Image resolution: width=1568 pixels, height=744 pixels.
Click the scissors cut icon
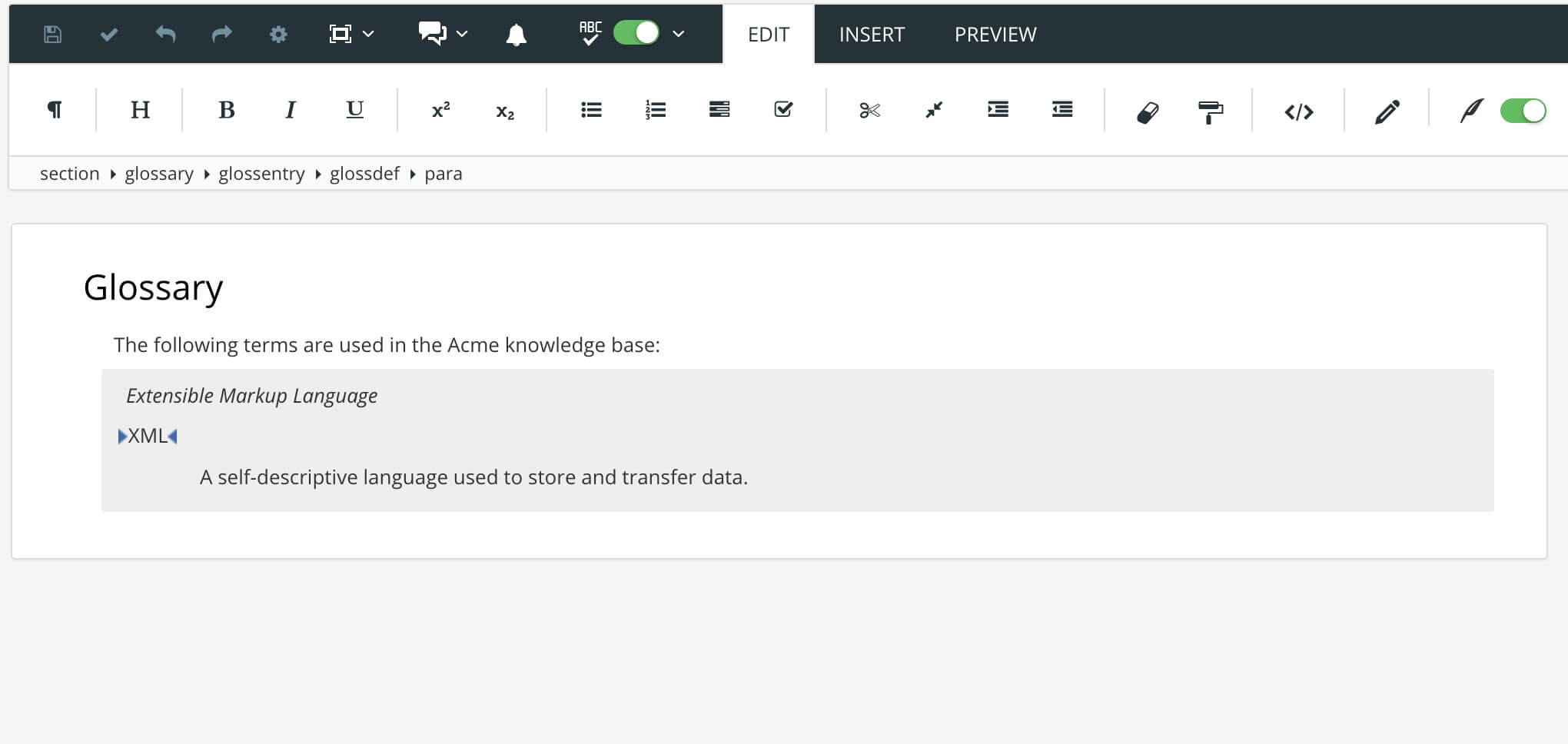coord(869,111)
